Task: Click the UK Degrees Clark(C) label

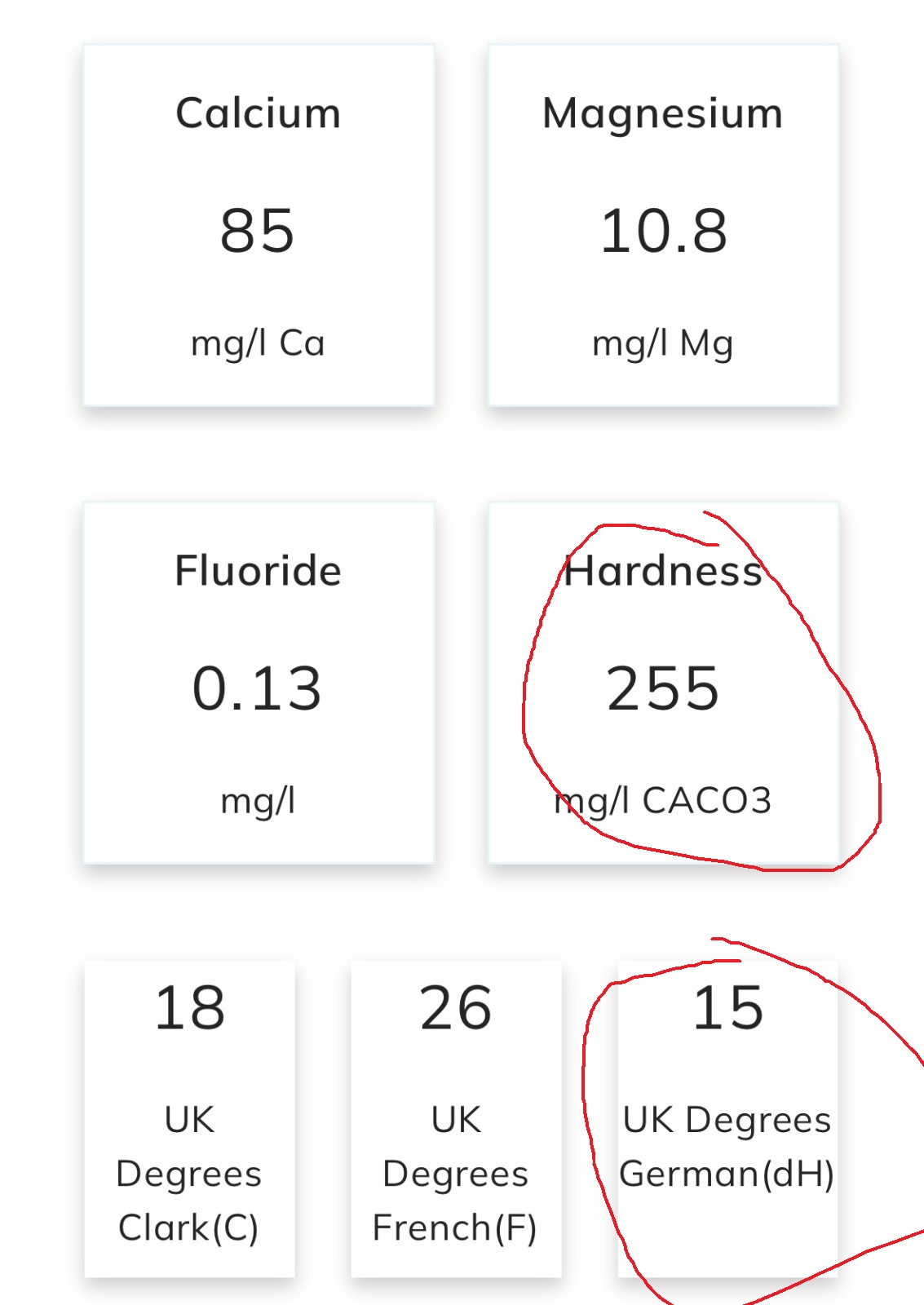Action: [189, 1173]
